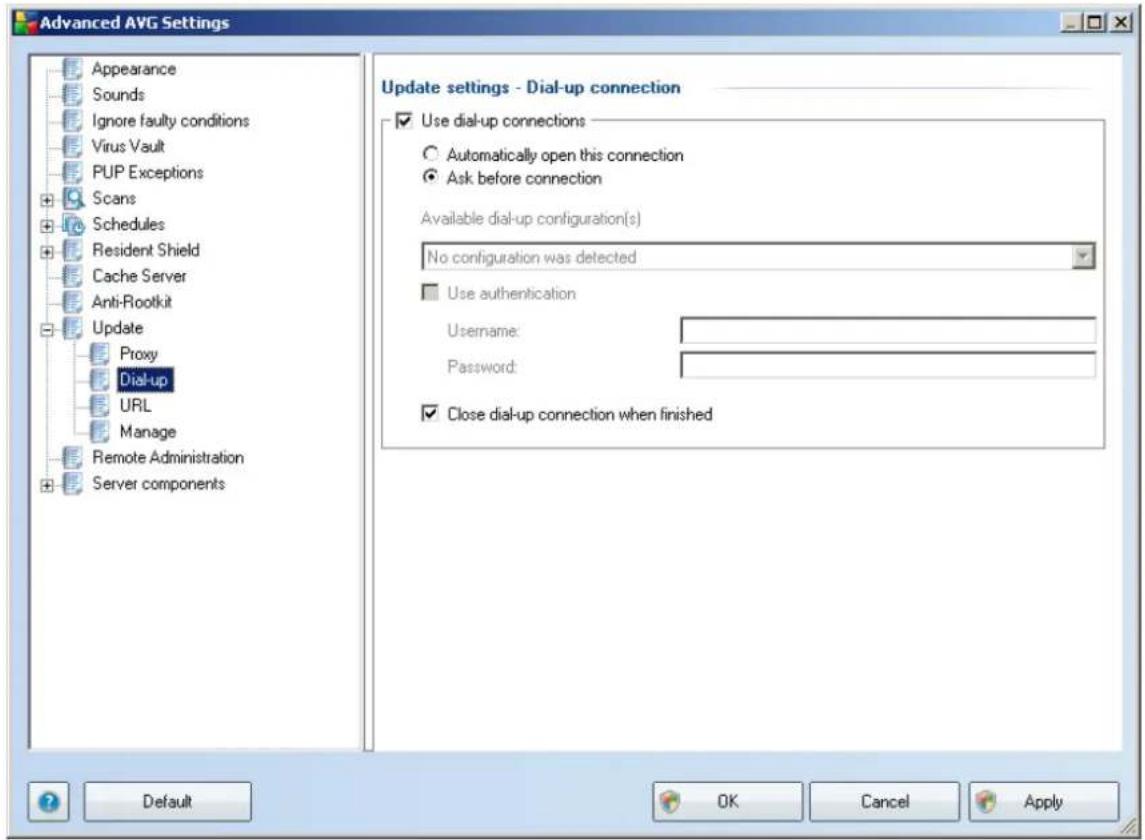This screenshot has height=840, width=1145.
Task: Minimize the Advanced AVG Settings window
Action: pyautogui.click(x=1071, y=23)
